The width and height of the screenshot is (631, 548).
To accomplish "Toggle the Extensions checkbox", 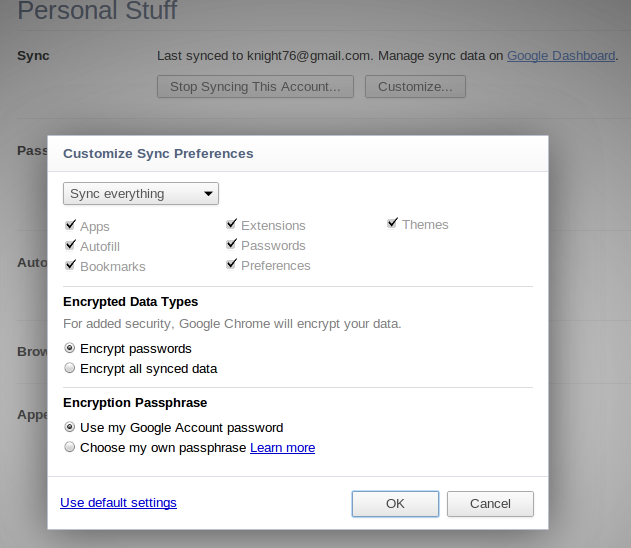I will 231,224.
